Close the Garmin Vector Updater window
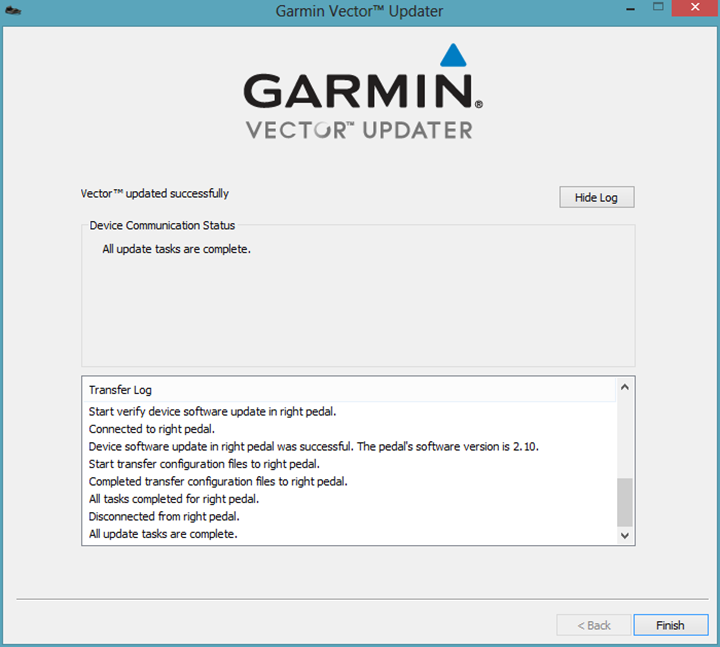 [695, 8]
